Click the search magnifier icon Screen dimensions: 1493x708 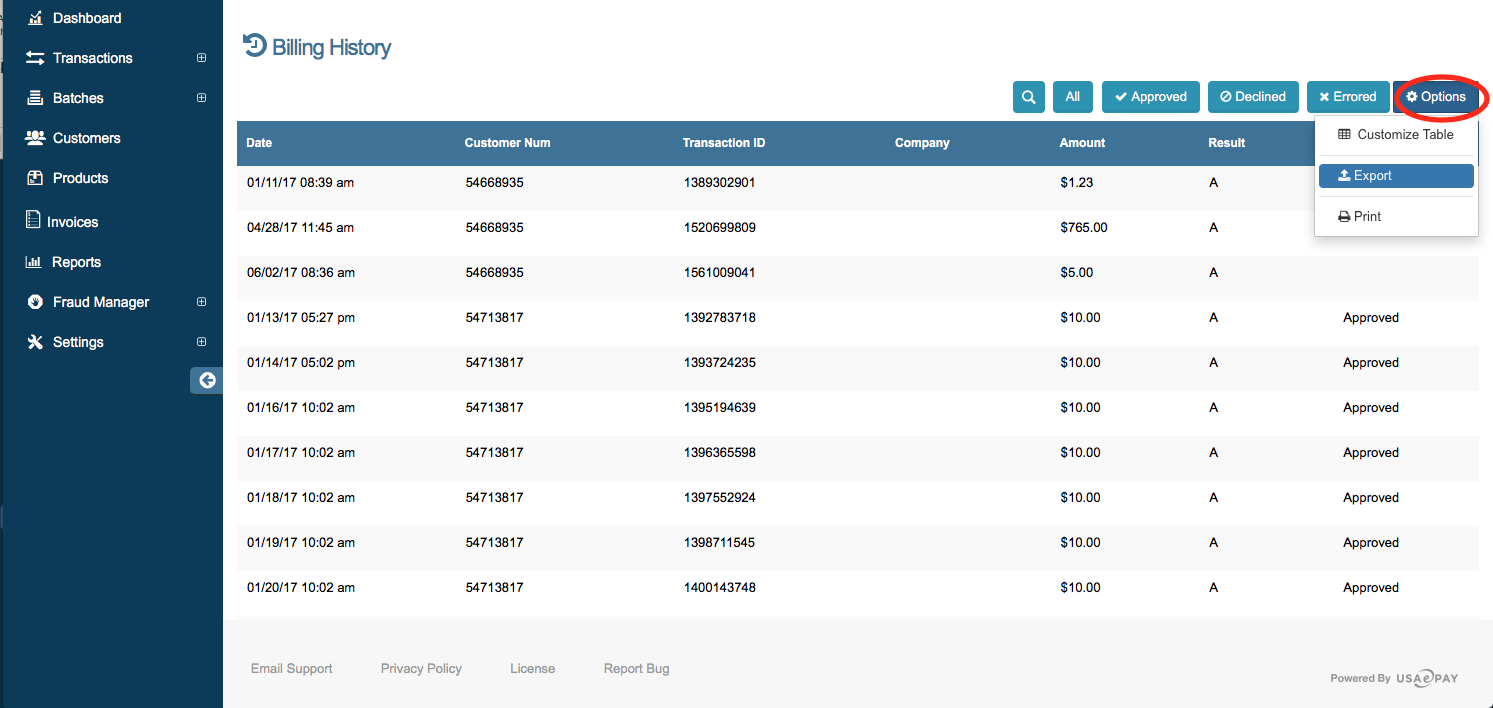point(1028,96)
